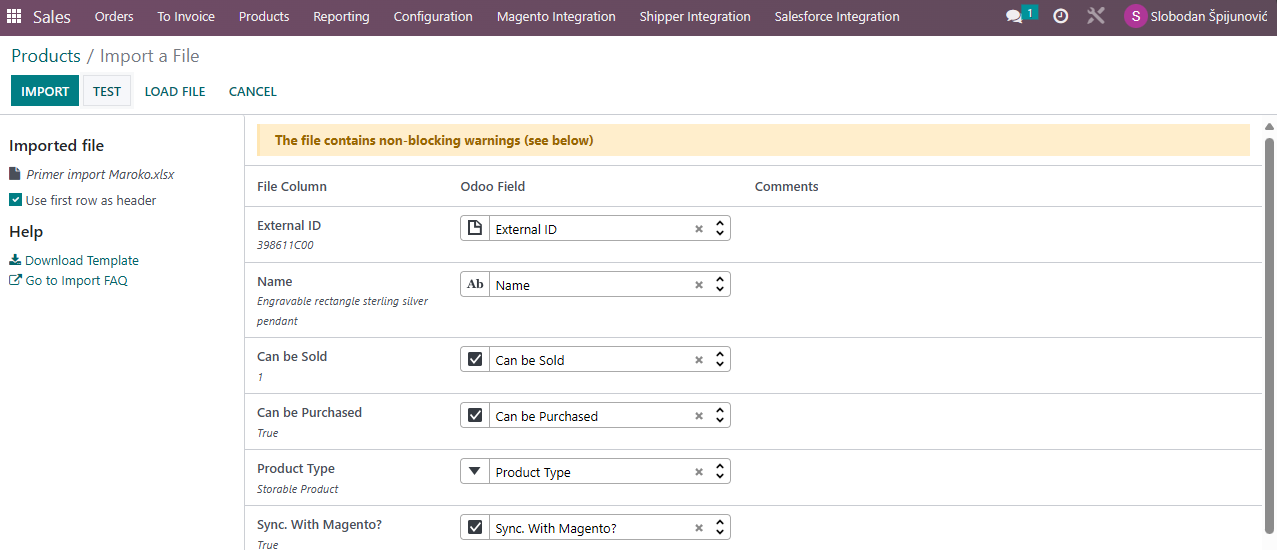
Task: Open the Download Template link
Action: 82,260
